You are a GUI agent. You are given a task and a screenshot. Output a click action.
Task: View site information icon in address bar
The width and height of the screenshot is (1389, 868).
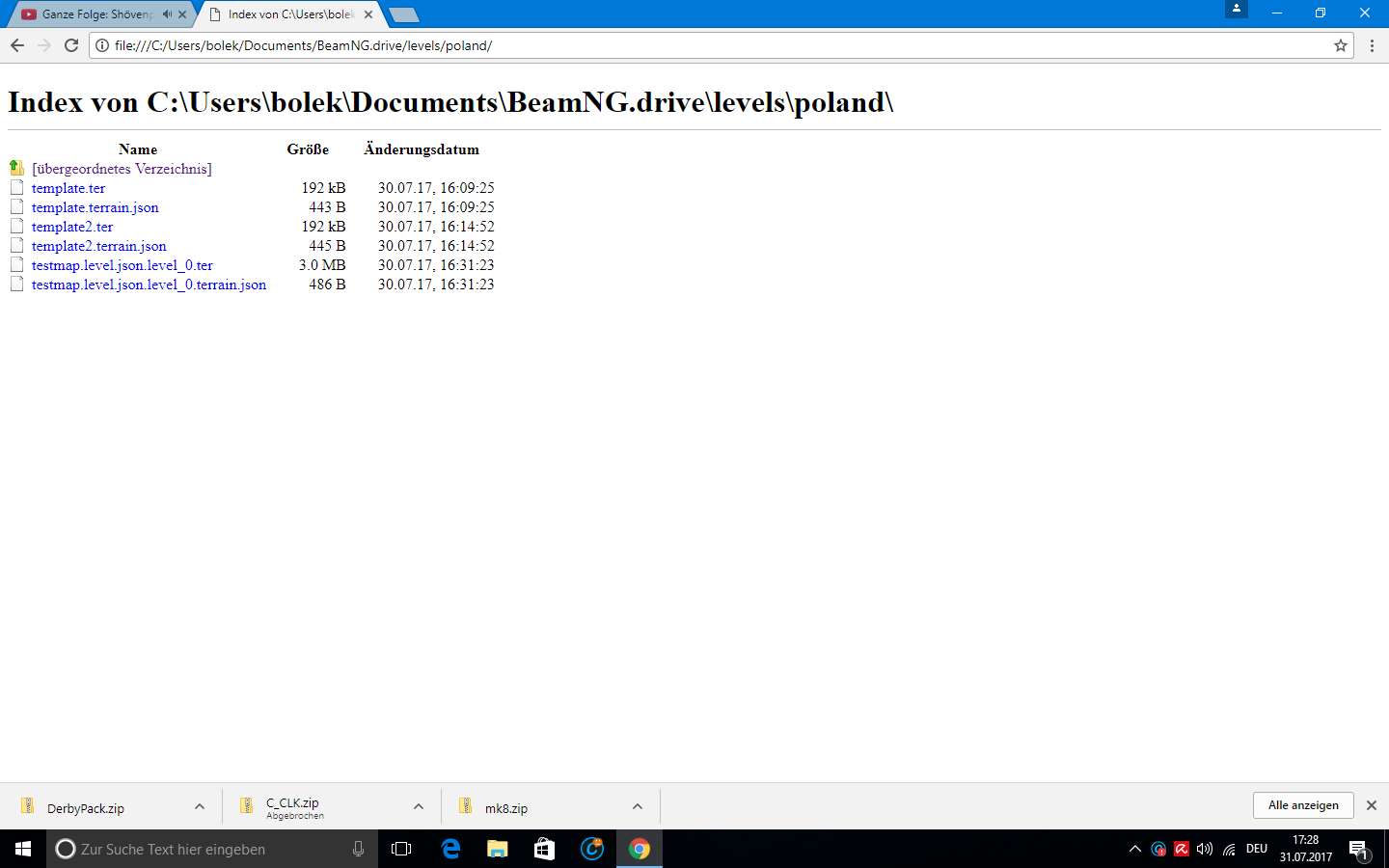tap(102, 45)
